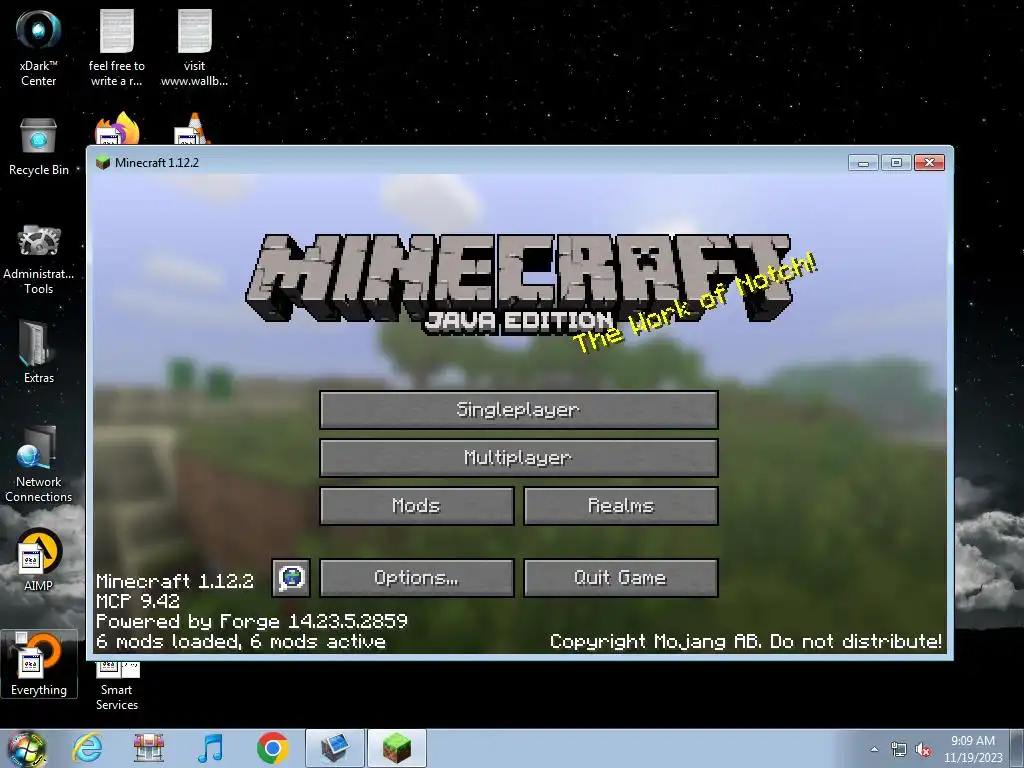The height and width of the screenshot is (768, 1024).
Task: Select the 'feel free to write a r...' file
Action: (x=116, y=47)
